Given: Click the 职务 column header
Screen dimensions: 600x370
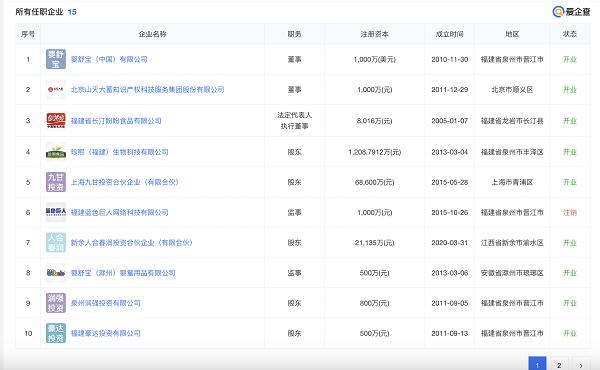Looking at the screenshot, I should pyautogui.click(x=294, y=34).
